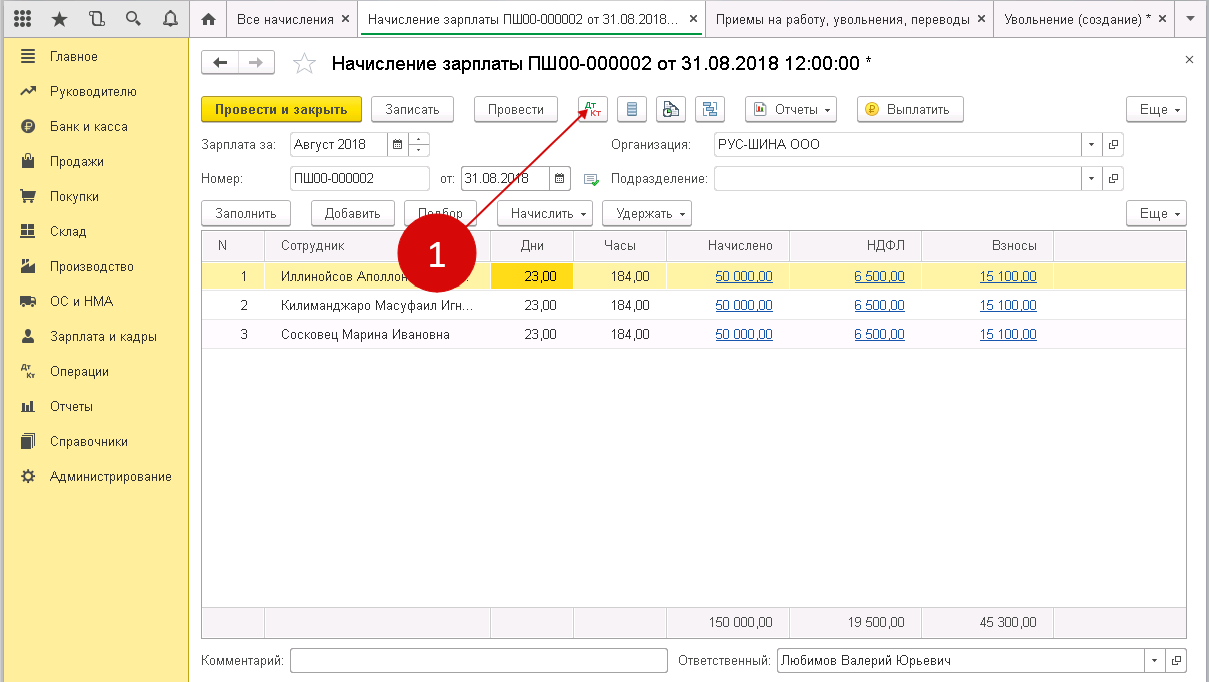The image size is (1209, 682).
Task: Go to the home page icon
Action: [x=208, y=19]
